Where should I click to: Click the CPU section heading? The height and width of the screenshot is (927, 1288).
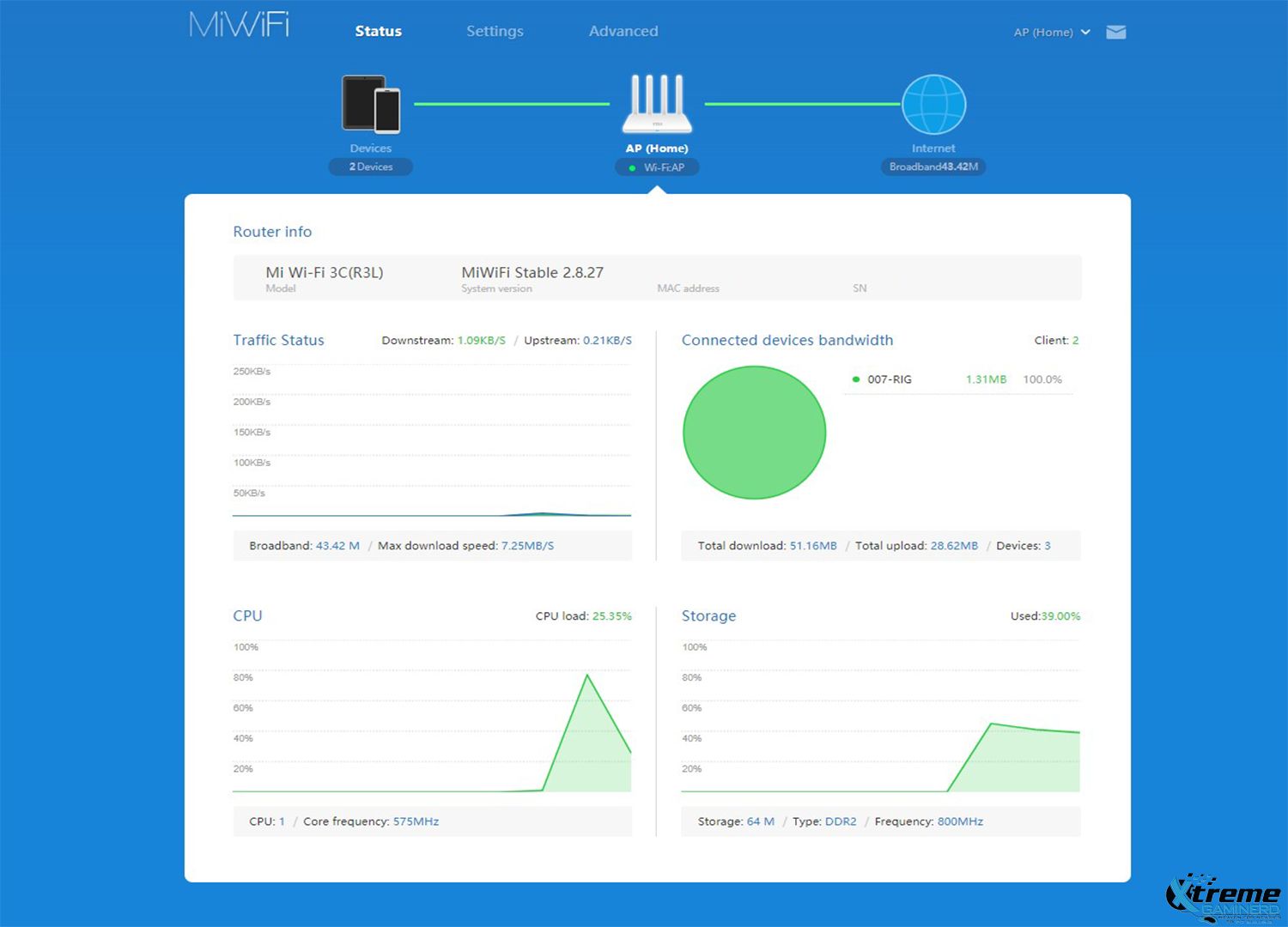click(x=247, y=615)
